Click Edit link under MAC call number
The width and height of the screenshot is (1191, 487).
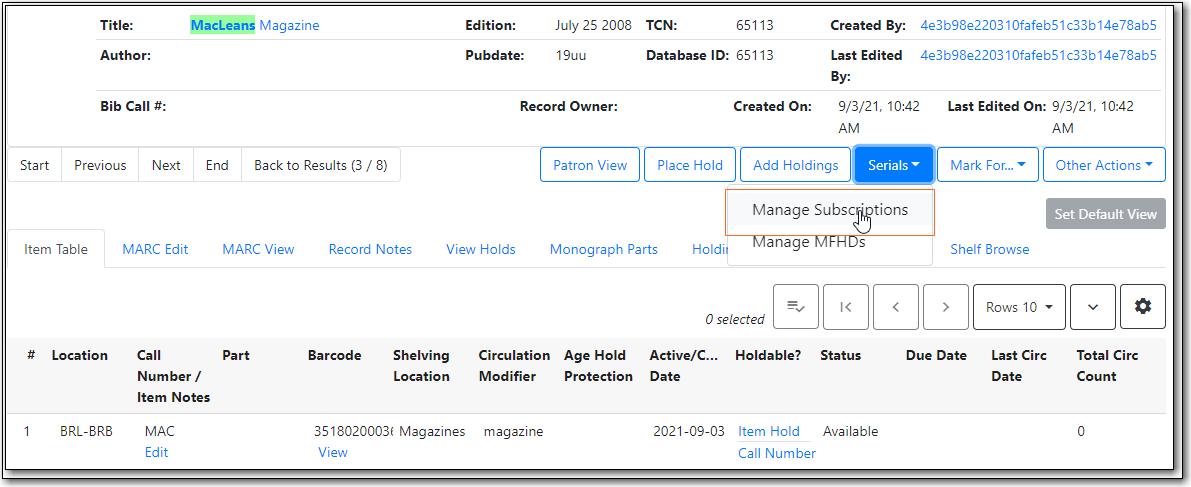pyautogui.click(x=156, y=453)
